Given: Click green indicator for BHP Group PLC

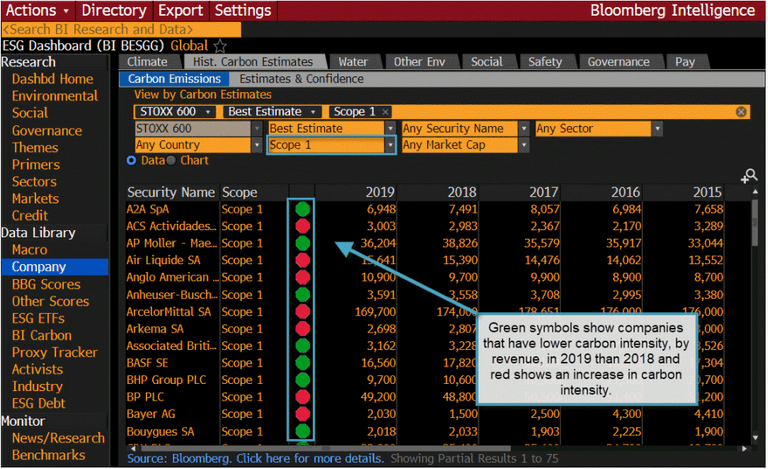Looking at the screenshot, I should [x=303, y=380].
